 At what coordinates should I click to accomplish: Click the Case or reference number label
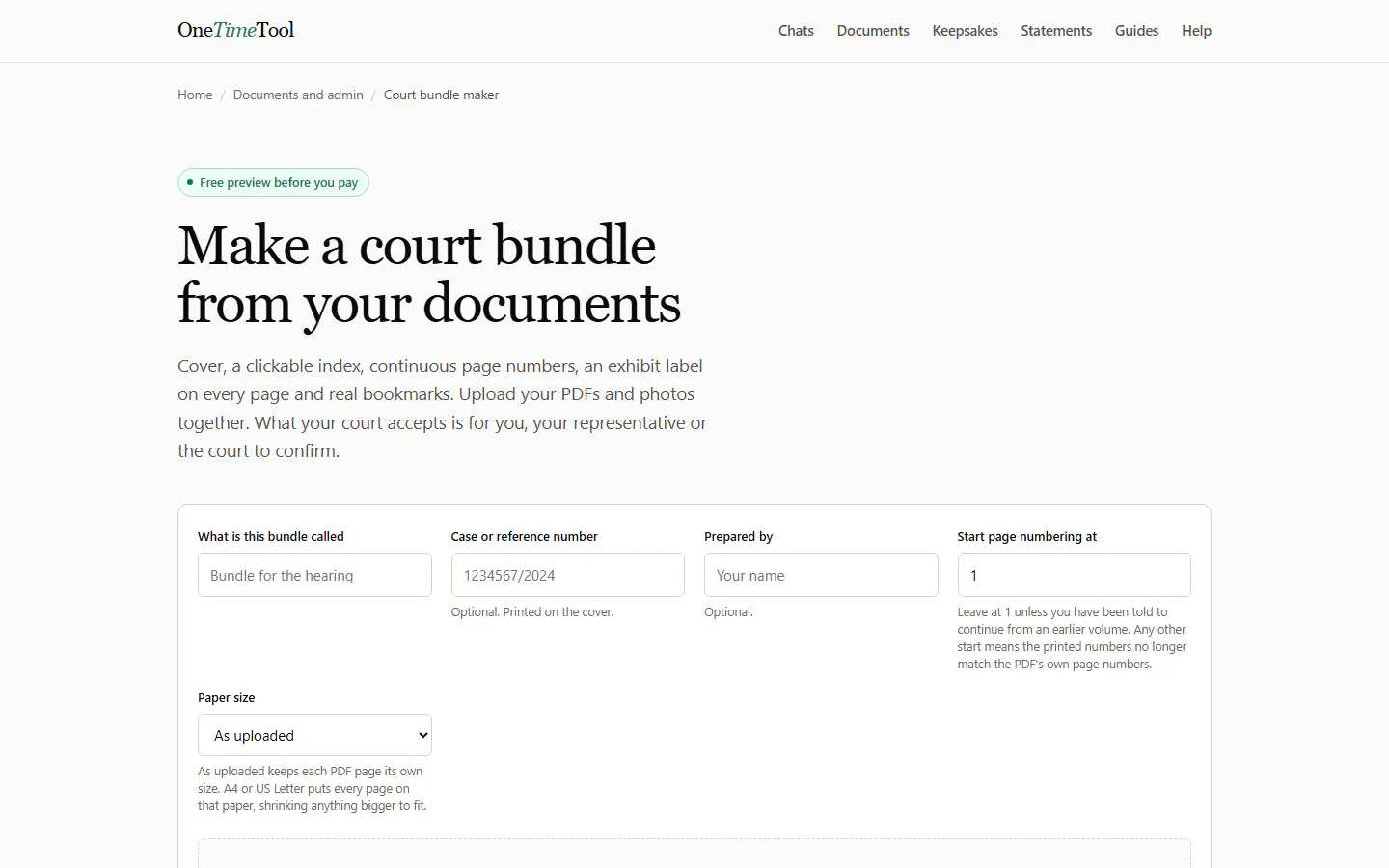point(525,536)
